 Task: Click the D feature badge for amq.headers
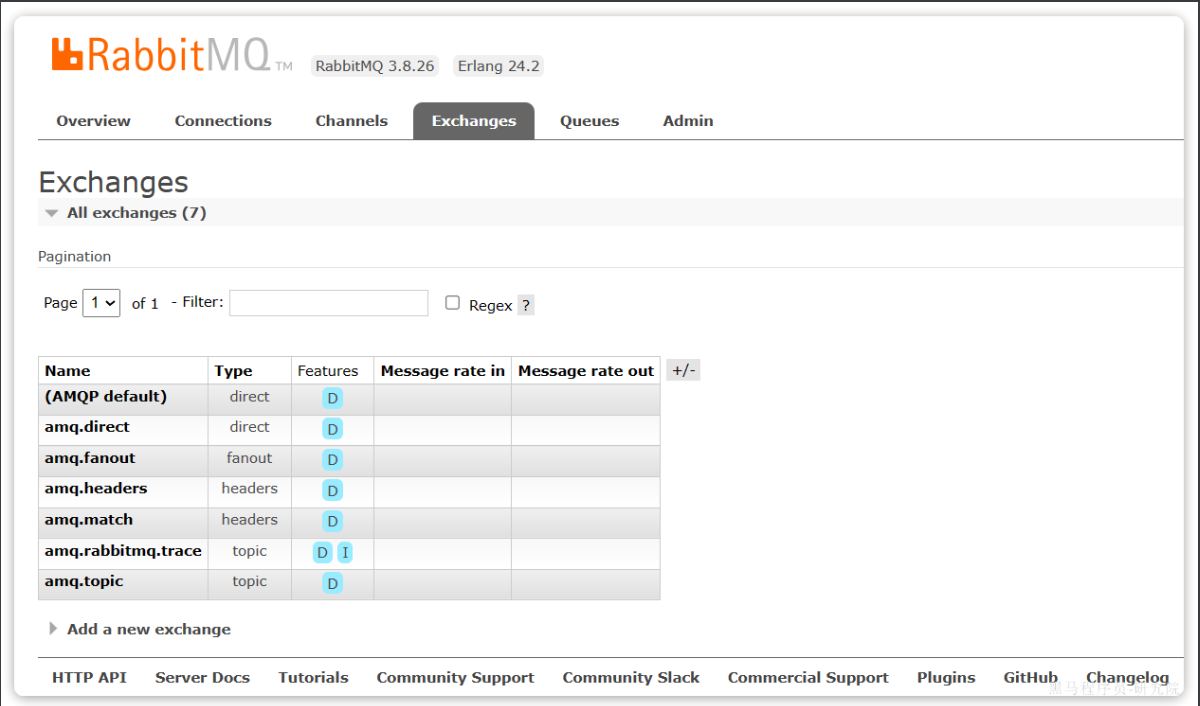pyautogui.click(x=333, y=490)
